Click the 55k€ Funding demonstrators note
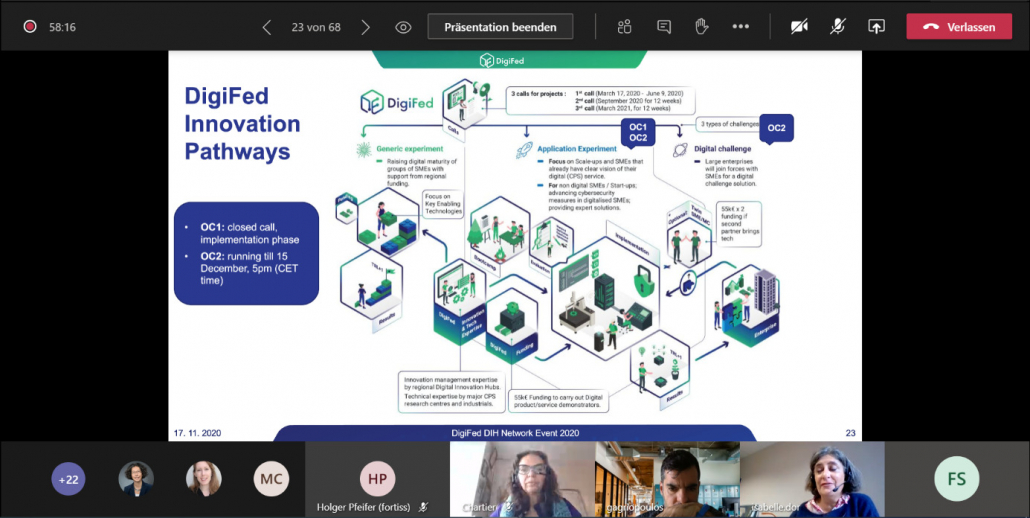The width and height of the screenshot is (1030, 518). click(x=559, y=401)
